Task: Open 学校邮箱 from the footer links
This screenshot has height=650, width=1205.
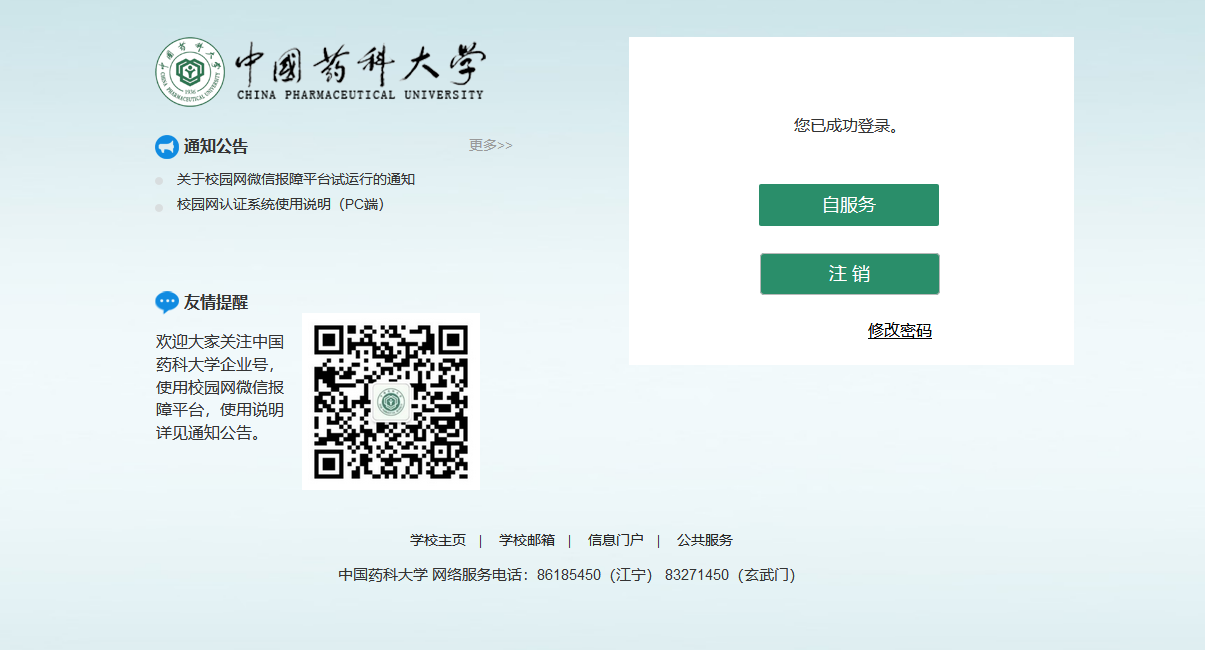Action: (526, 540)
